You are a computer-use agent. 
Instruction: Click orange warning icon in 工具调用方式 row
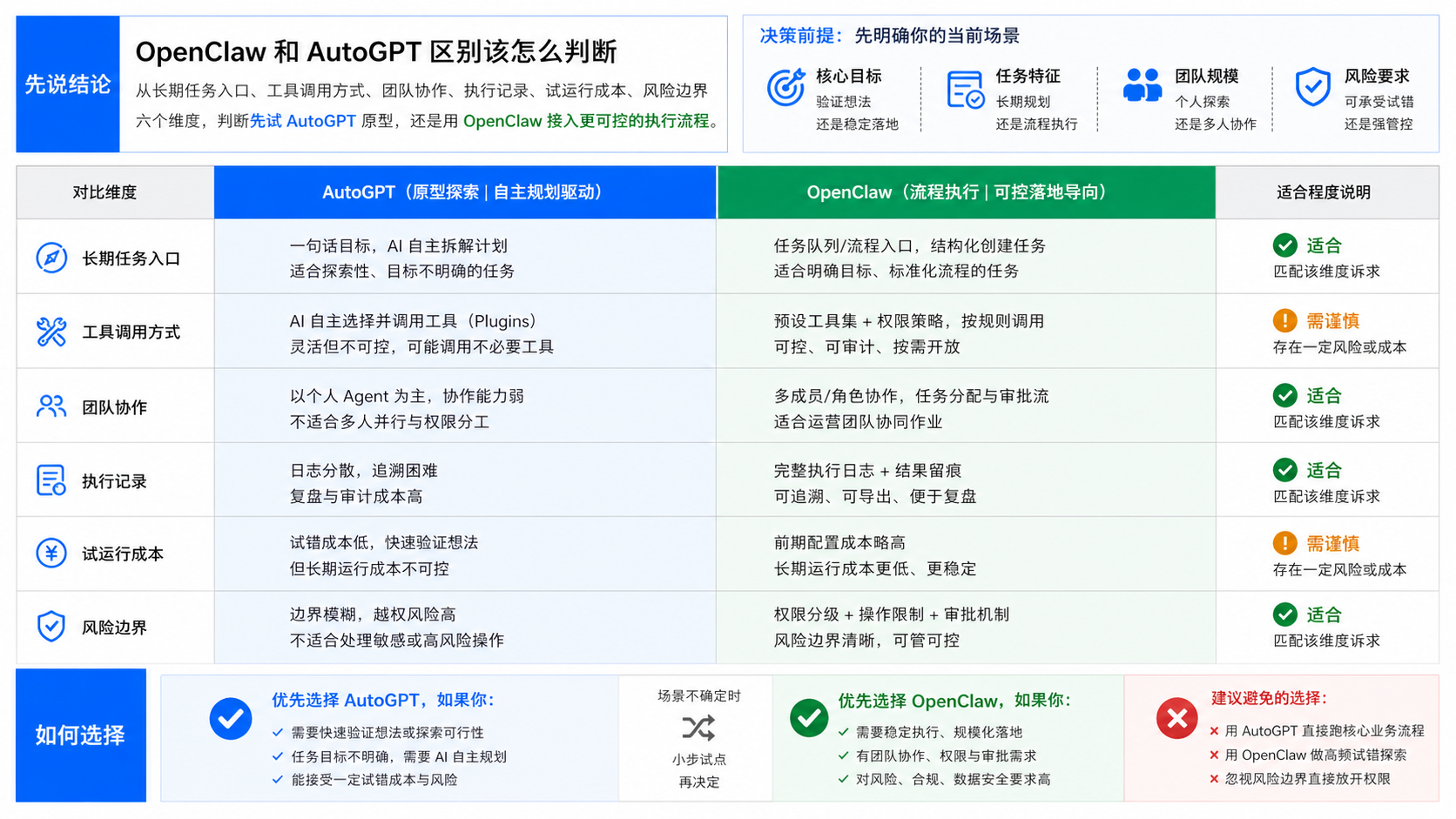(1284, 320)
